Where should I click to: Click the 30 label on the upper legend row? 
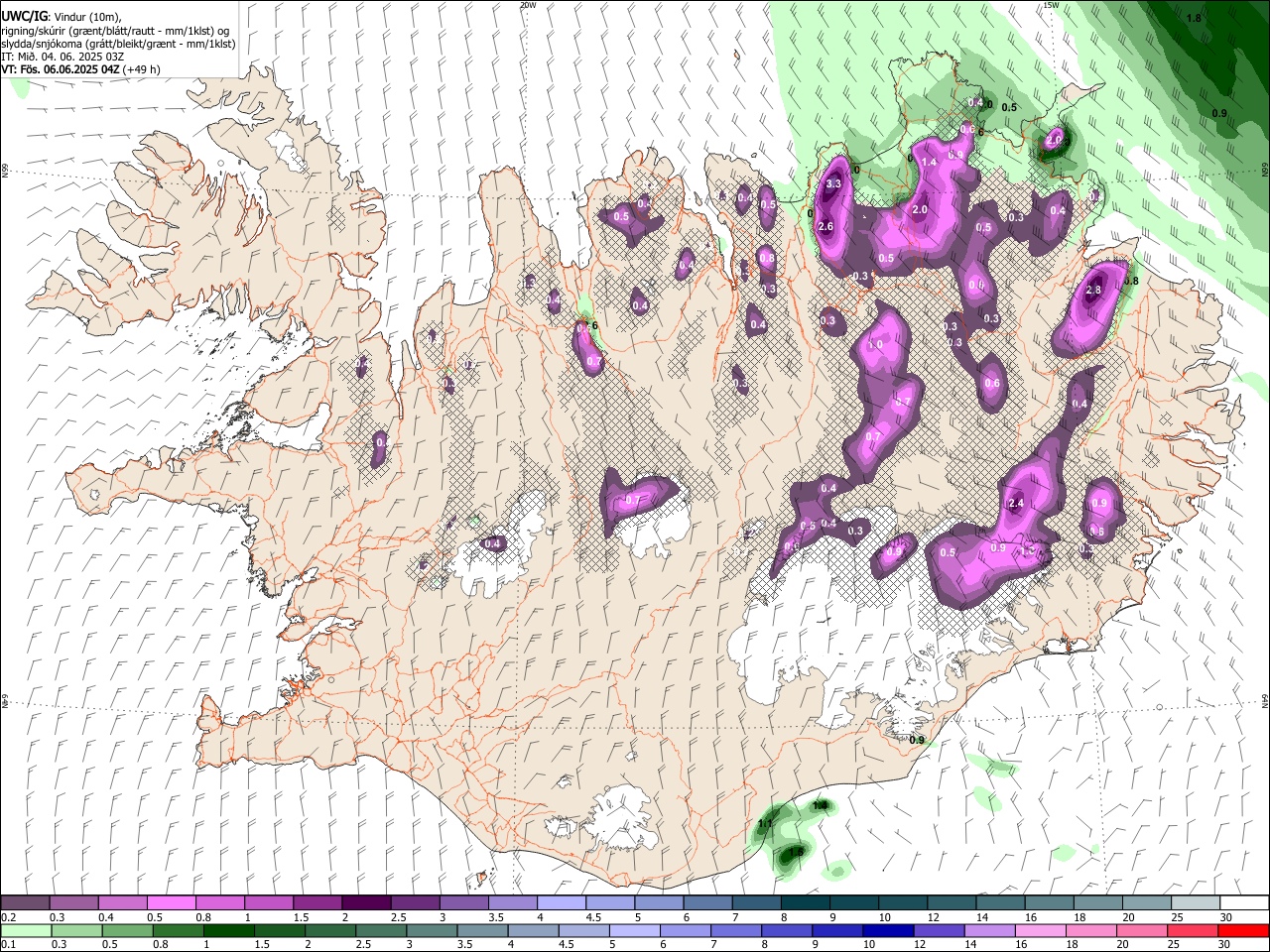pyautogui.click(x=1225, y=917)
